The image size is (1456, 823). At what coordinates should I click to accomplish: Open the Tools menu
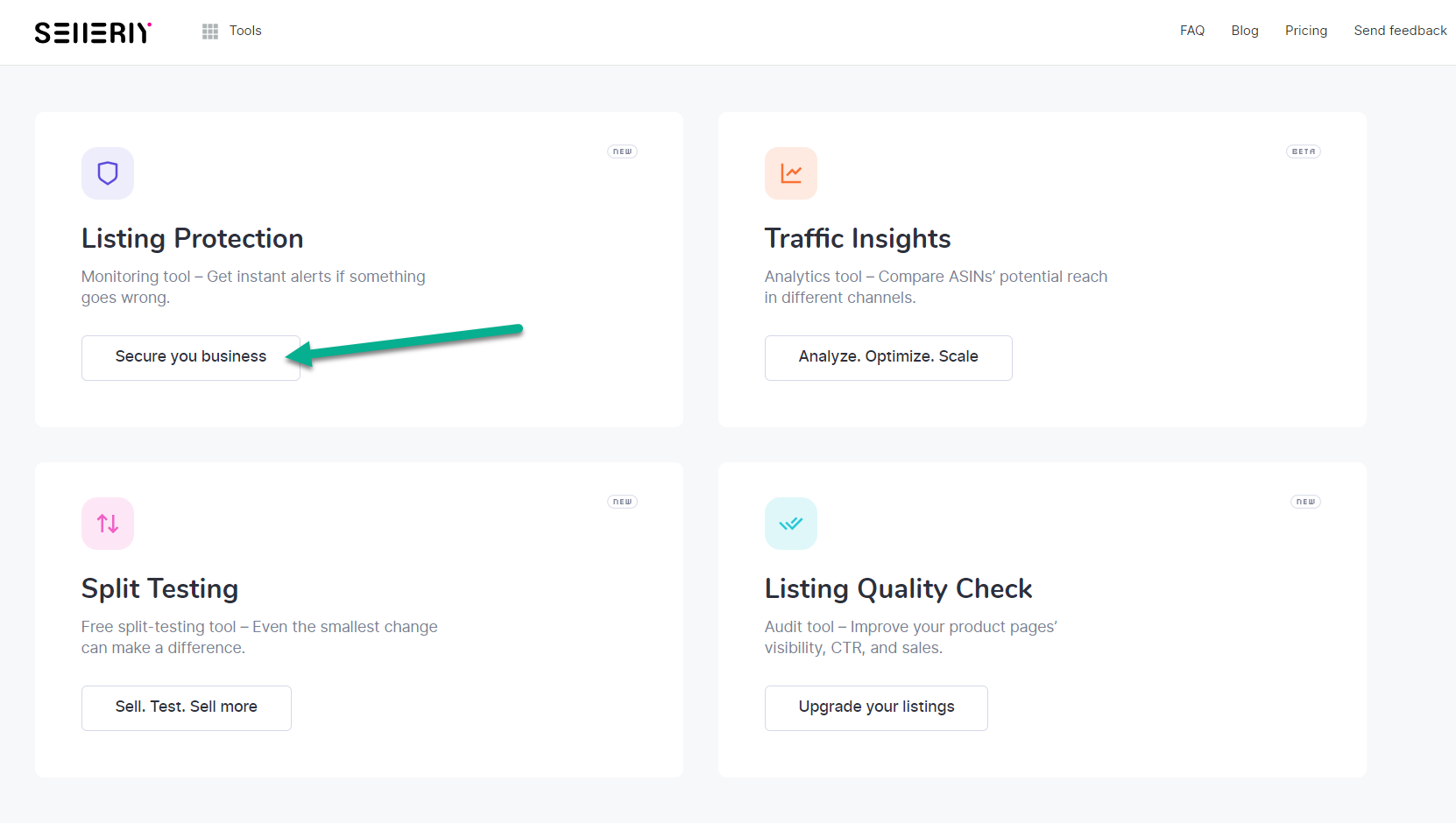(245, 31)
